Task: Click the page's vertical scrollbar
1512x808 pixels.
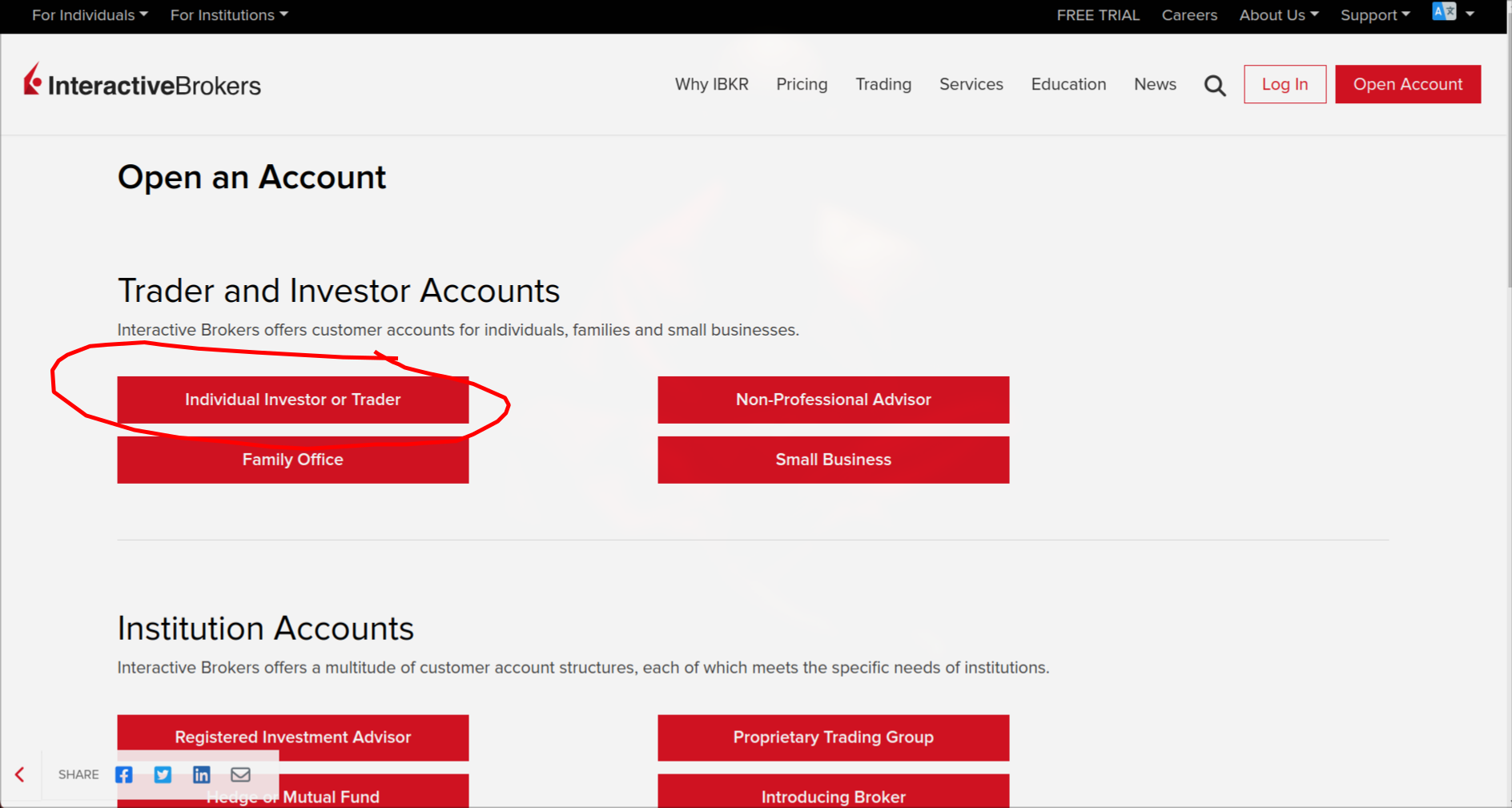Action: click(1509, 160)
